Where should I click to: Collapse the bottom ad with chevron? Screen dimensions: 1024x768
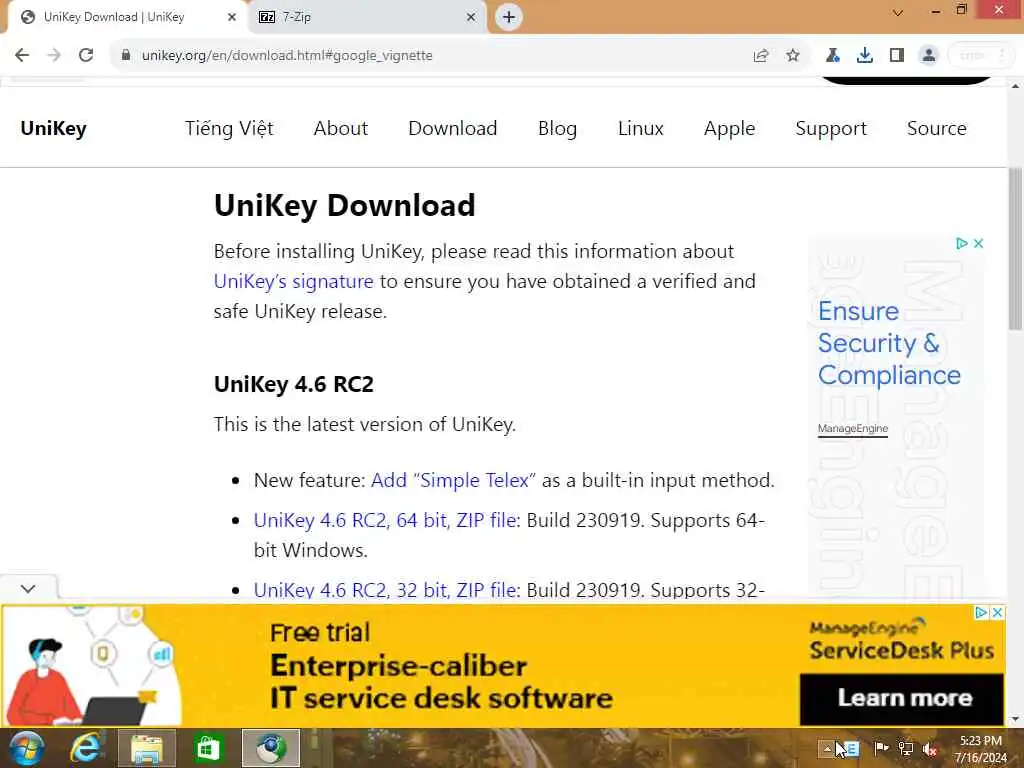(28, 589)
